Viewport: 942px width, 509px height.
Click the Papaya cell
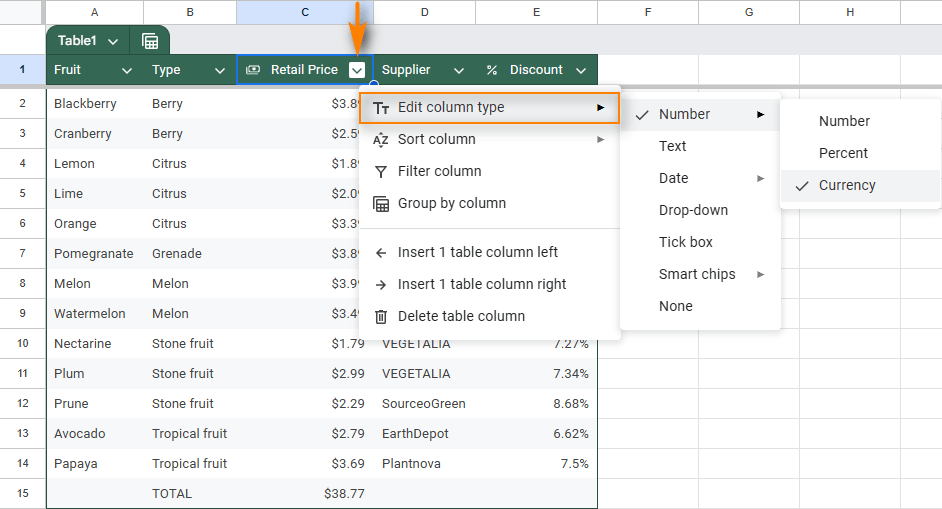pyautogui.click(x=95, y=464)
